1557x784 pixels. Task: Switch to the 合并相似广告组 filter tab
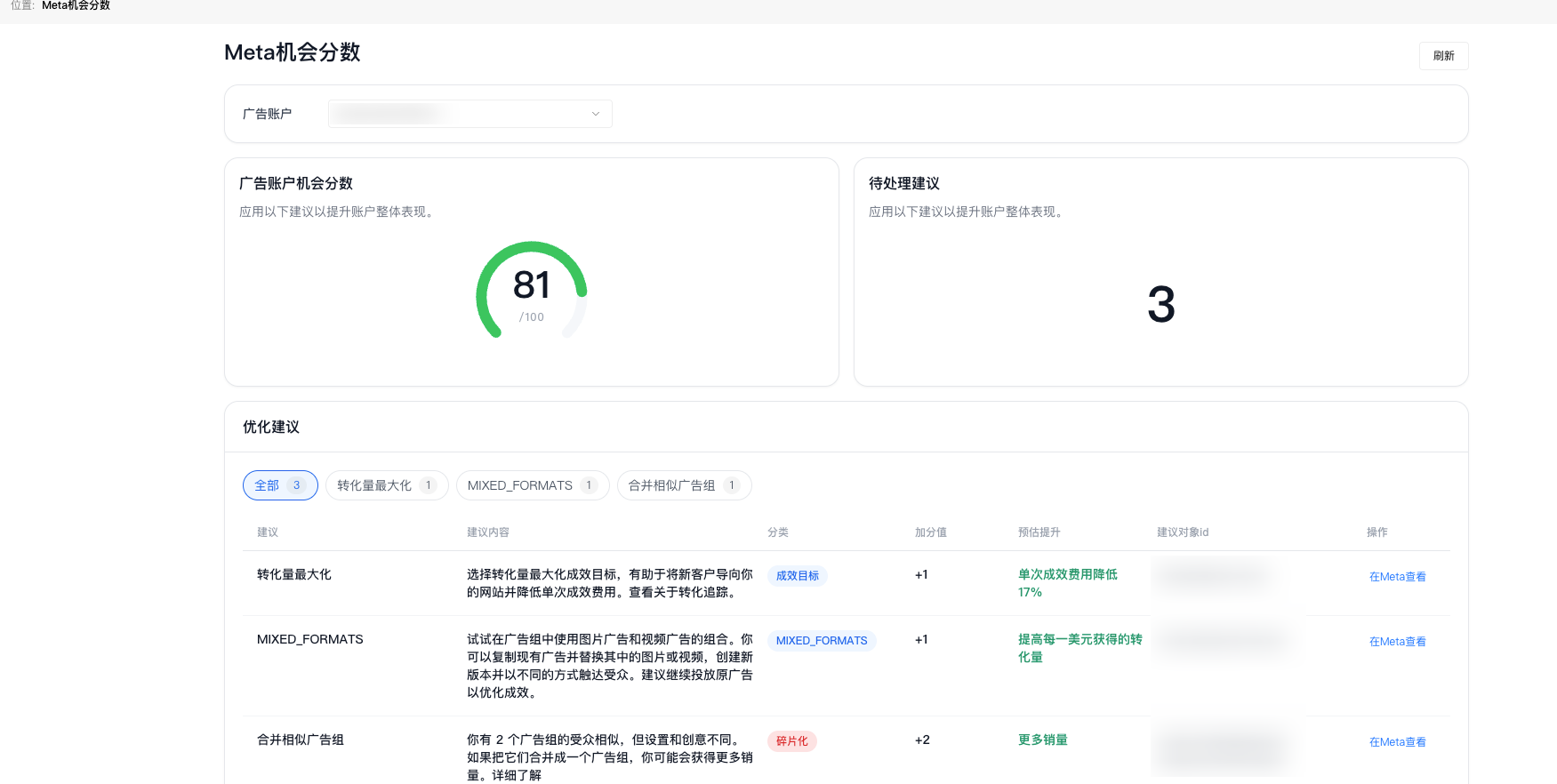point(685,485)
